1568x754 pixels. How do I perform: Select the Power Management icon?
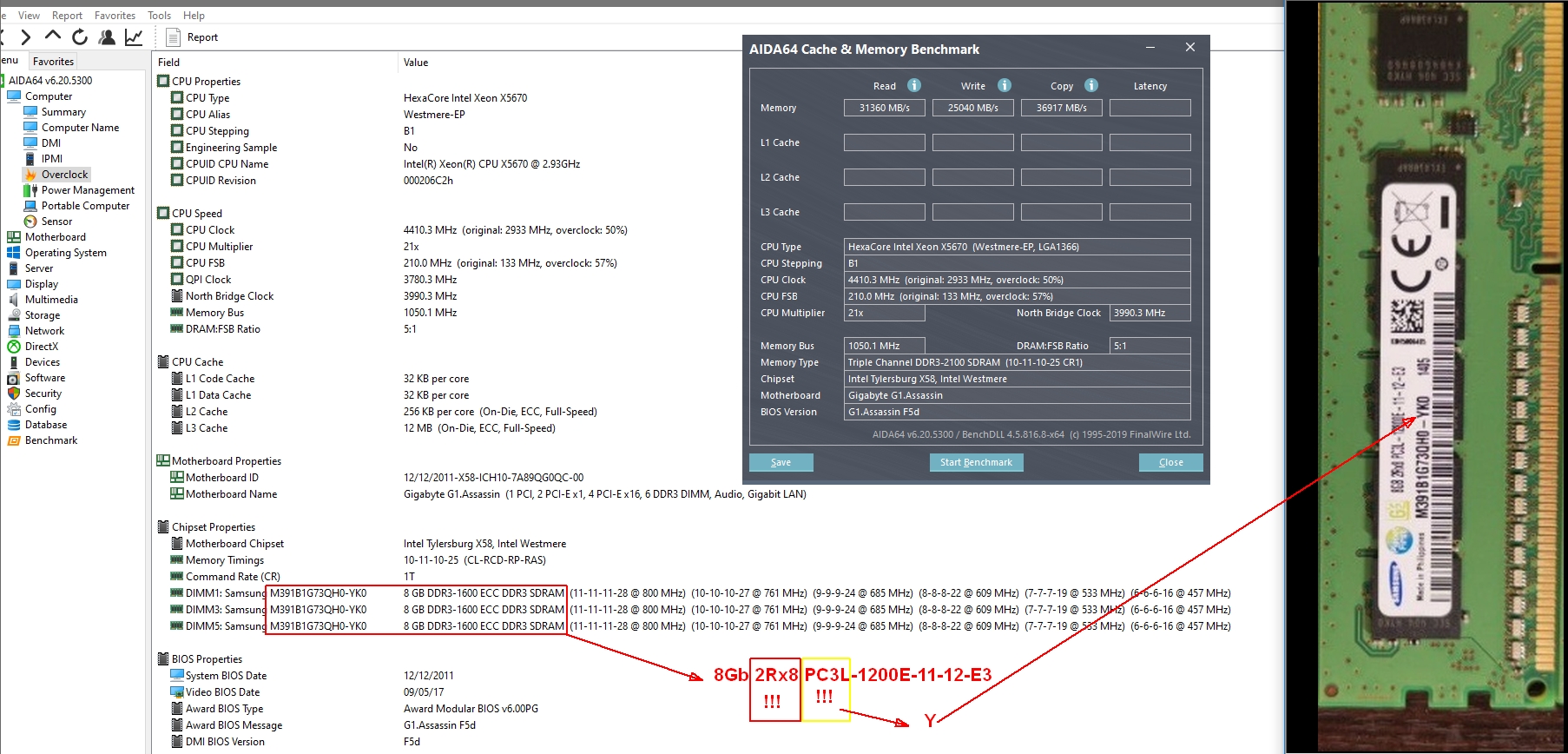[30, 190]
